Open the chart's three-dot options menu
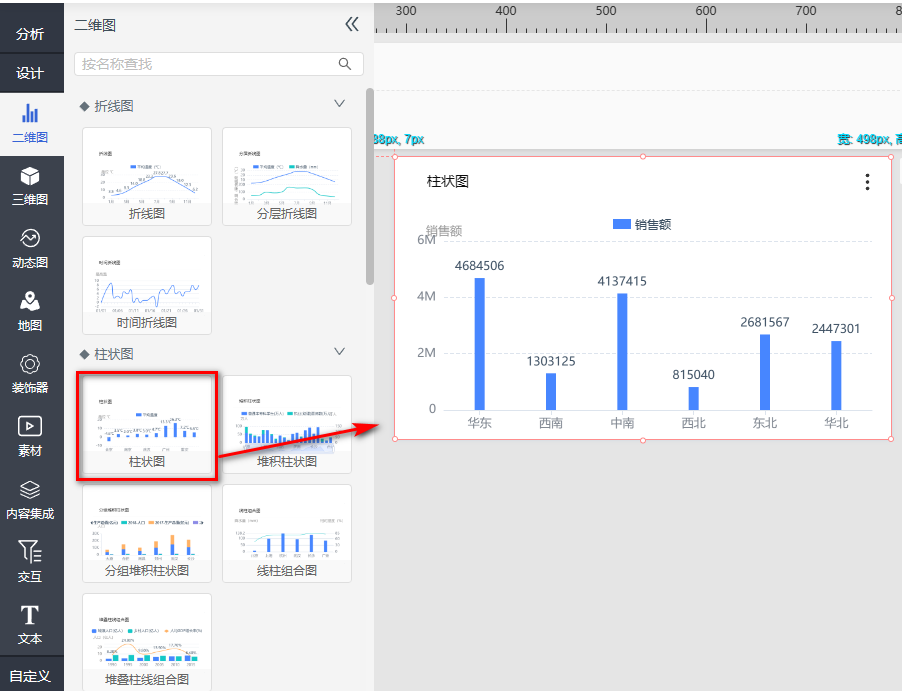902x691 pixels. click(x=867, y=182)
